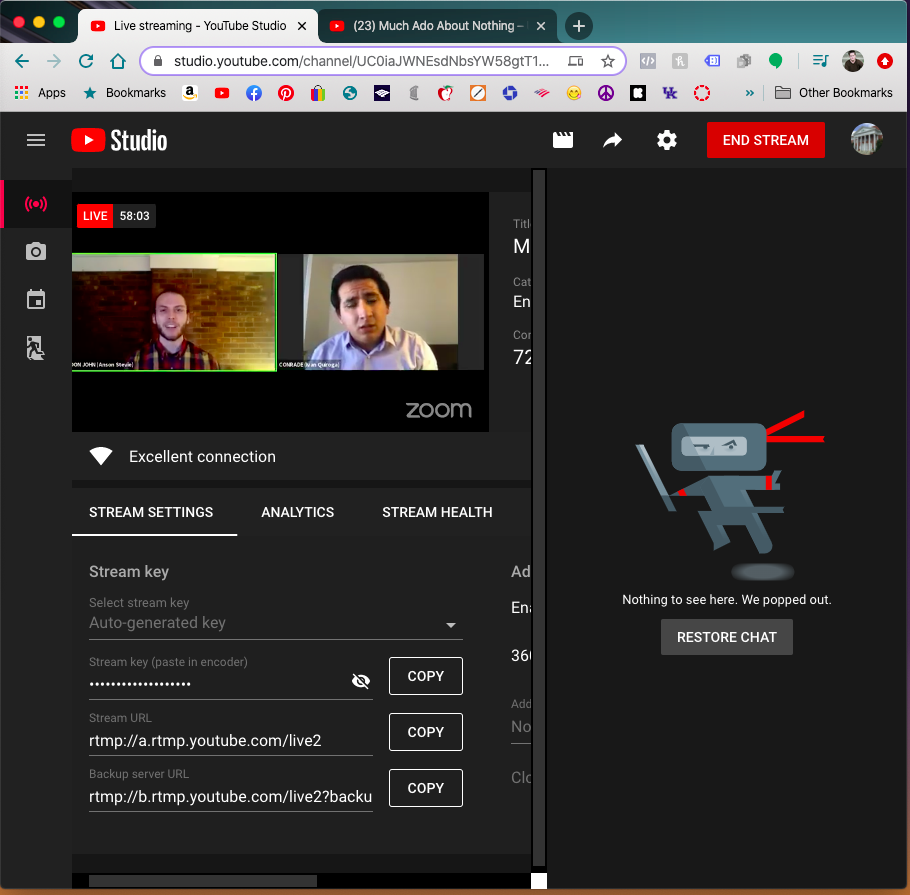Click the exit Studio sidebar icon
This screenshot has width=910, height=895.
(x=36, y=348)
